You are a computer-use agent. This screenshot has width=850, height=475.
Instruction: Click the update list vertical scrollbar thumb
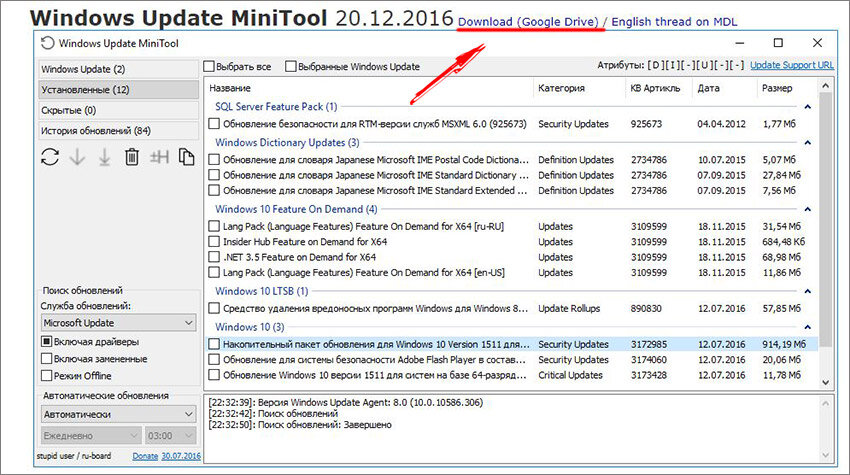point(825,219)
